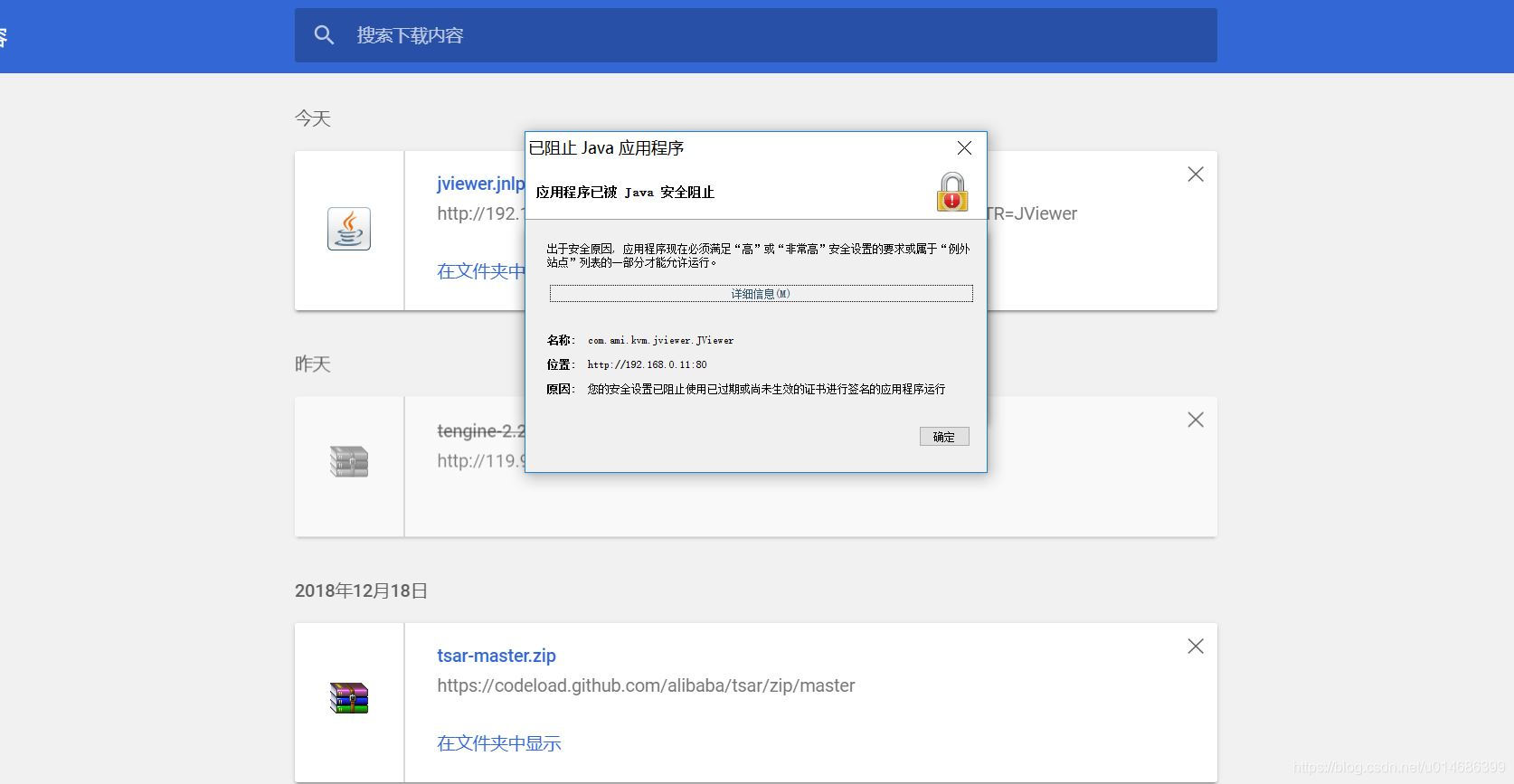Remove the tengine download entry
Image resolution: width=1514 pixels, height=784 pixels.
click(x=1196, y=420)
